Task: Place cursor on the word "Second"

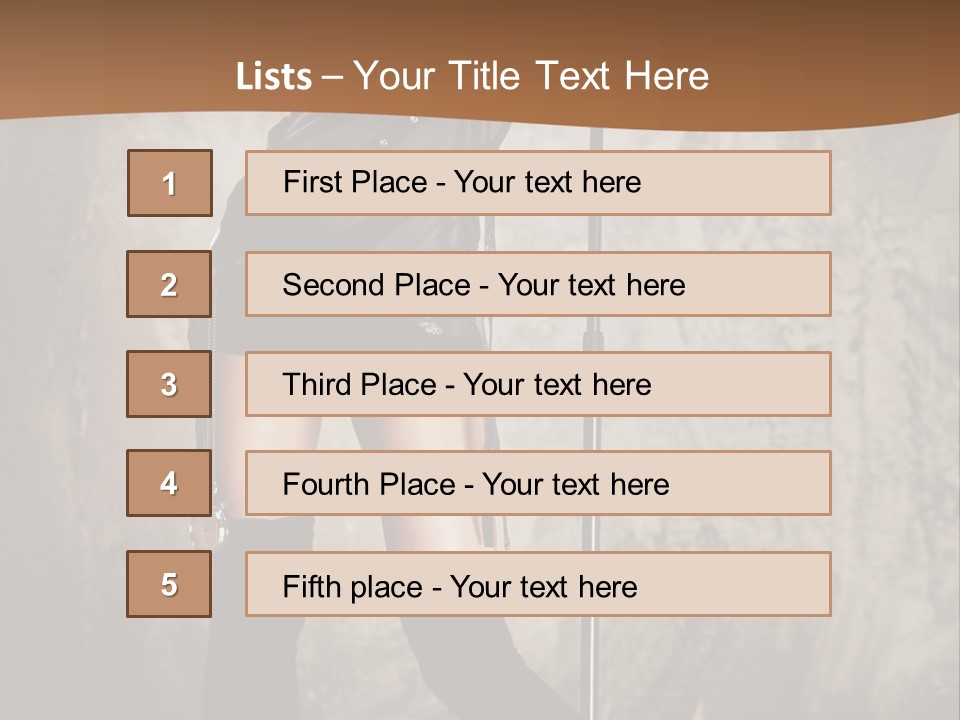Action: 334,285
